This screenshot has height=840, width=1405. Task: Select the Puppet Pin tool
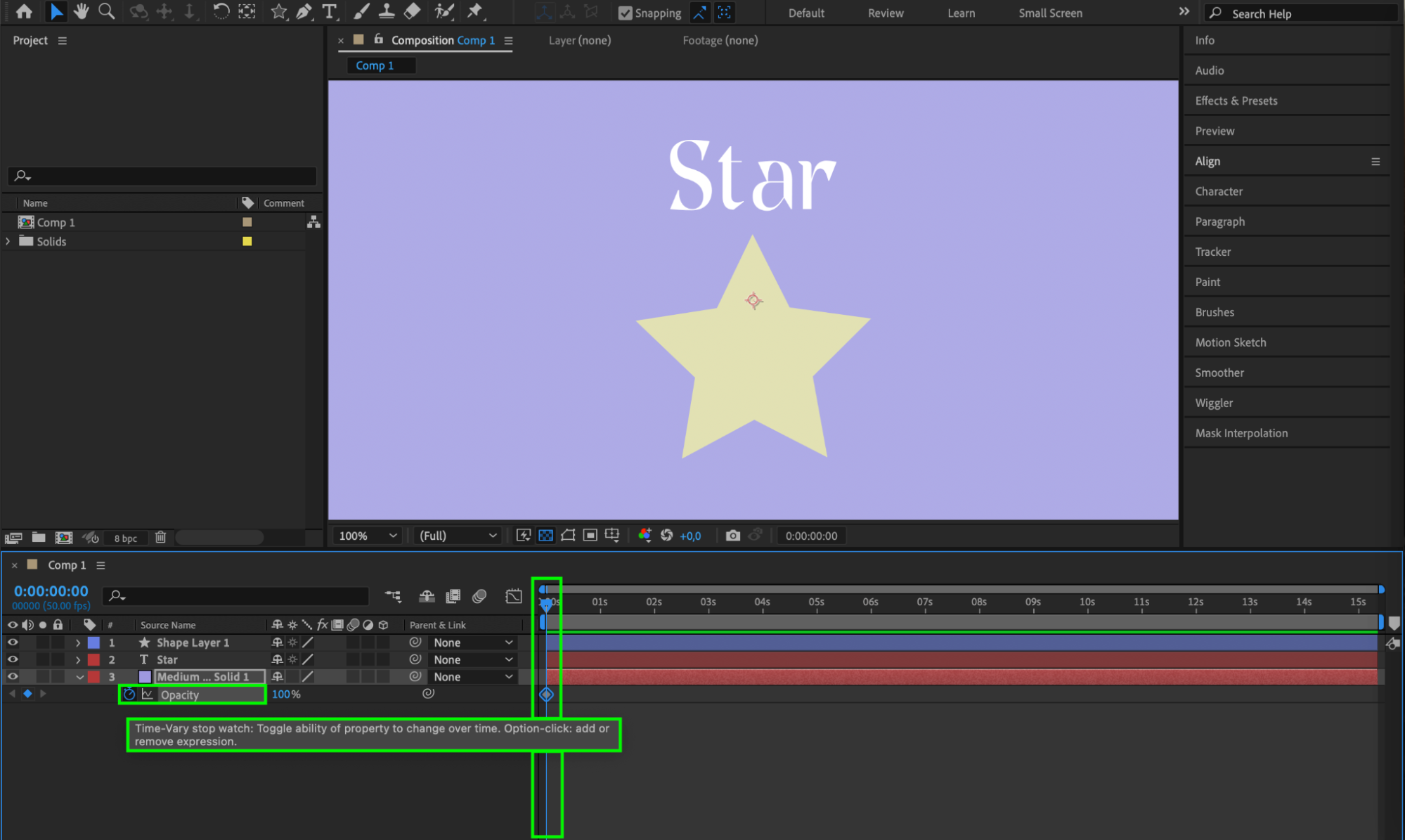click(475, 11)
